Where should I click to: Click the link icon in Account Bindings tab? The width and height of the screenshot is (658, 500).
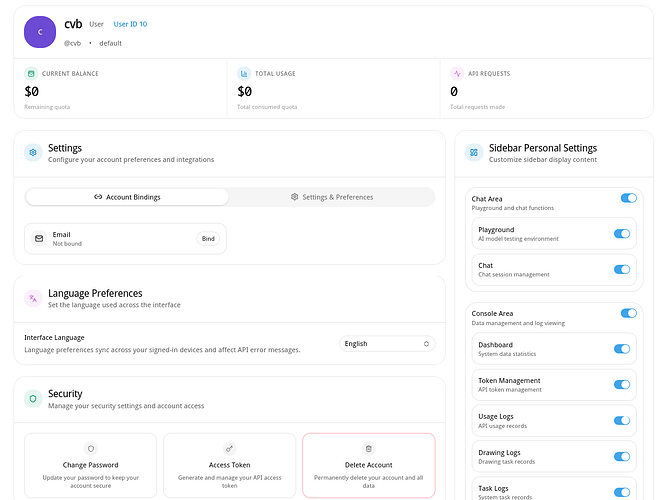tap(98, 197)
